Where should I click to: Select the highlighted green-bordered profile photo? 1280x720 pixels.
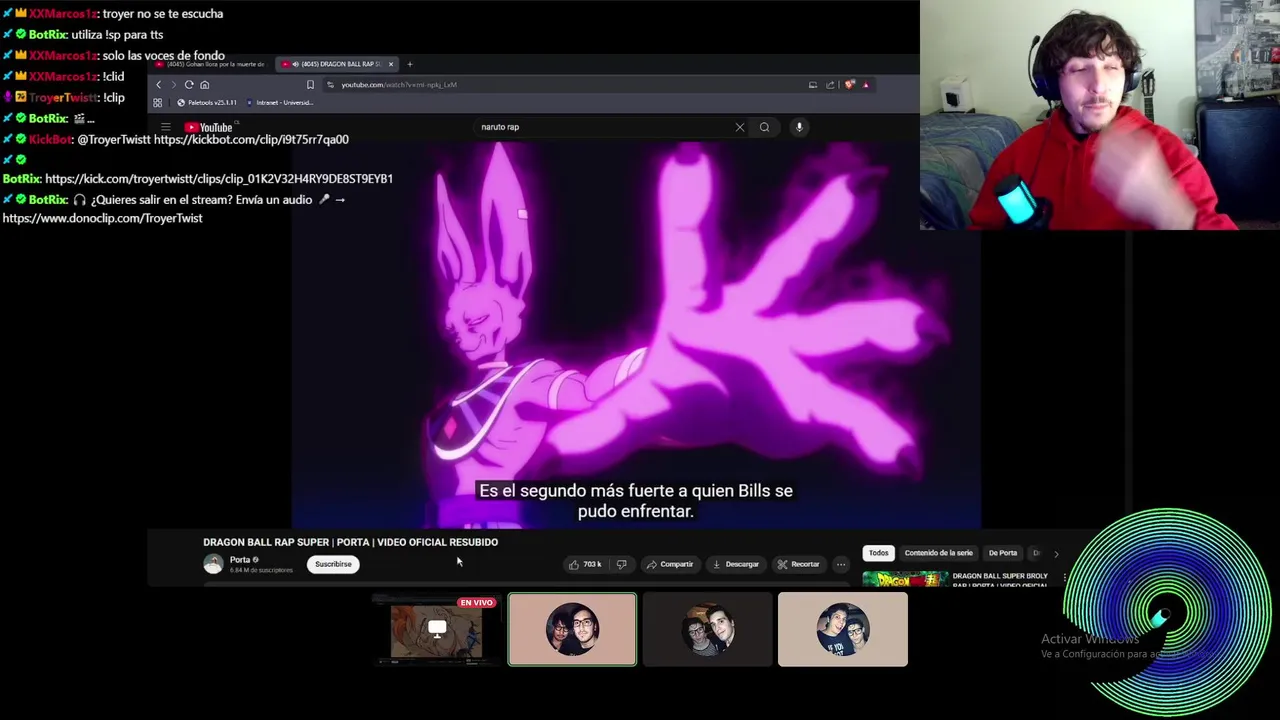coord(572,629)
